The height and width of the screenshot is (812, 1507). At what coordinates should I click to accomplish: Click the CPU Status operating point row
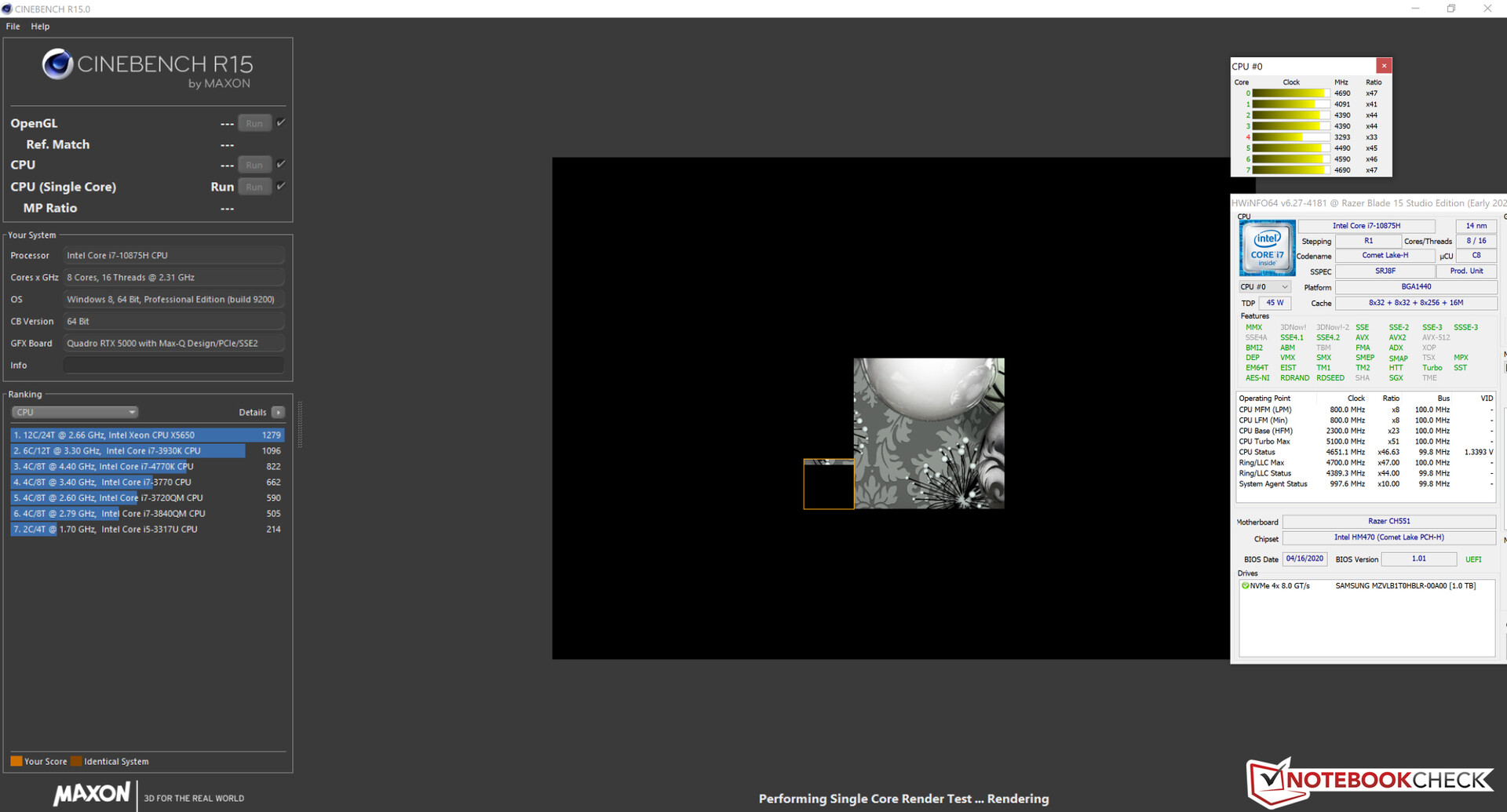(x=1367, y=453)
